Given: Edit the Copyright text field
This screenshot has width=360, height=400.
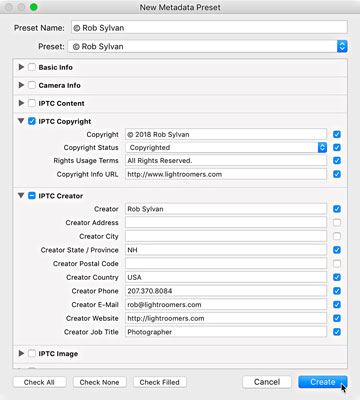Looking at the screenshot, I should pos(226,134).
